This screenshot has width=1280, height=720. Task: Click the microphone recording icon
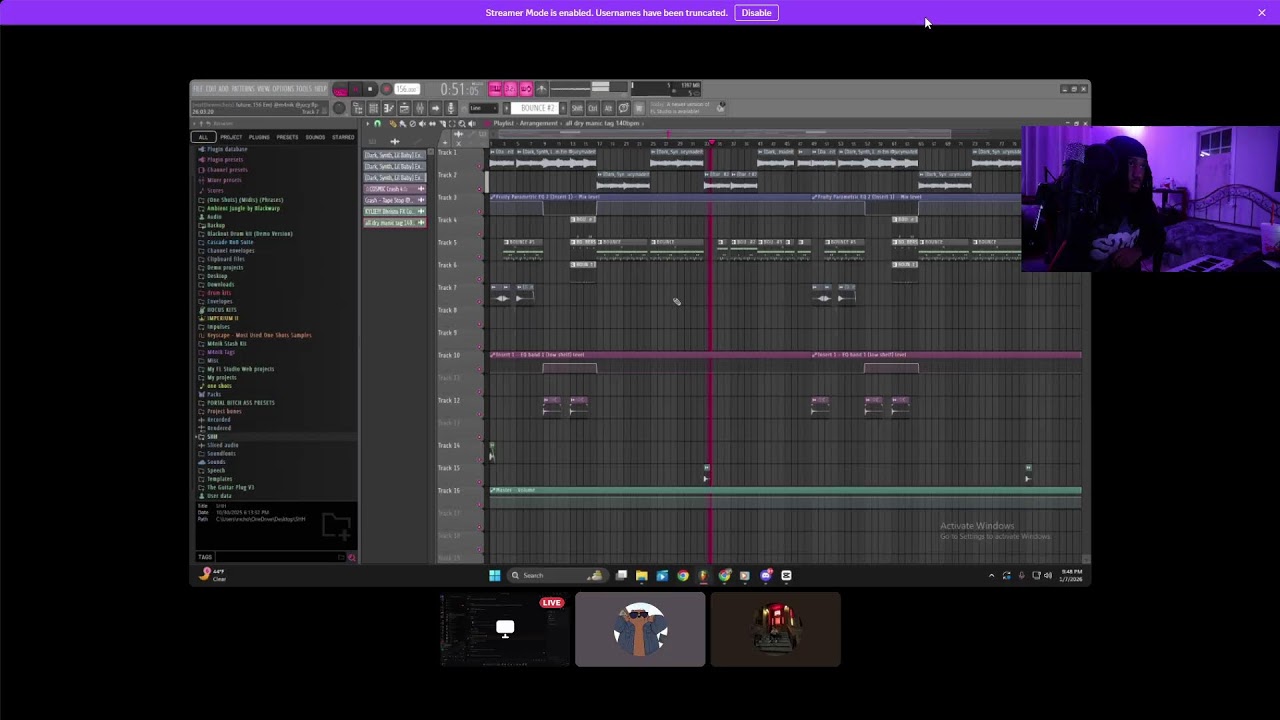(x=450, y=108)
